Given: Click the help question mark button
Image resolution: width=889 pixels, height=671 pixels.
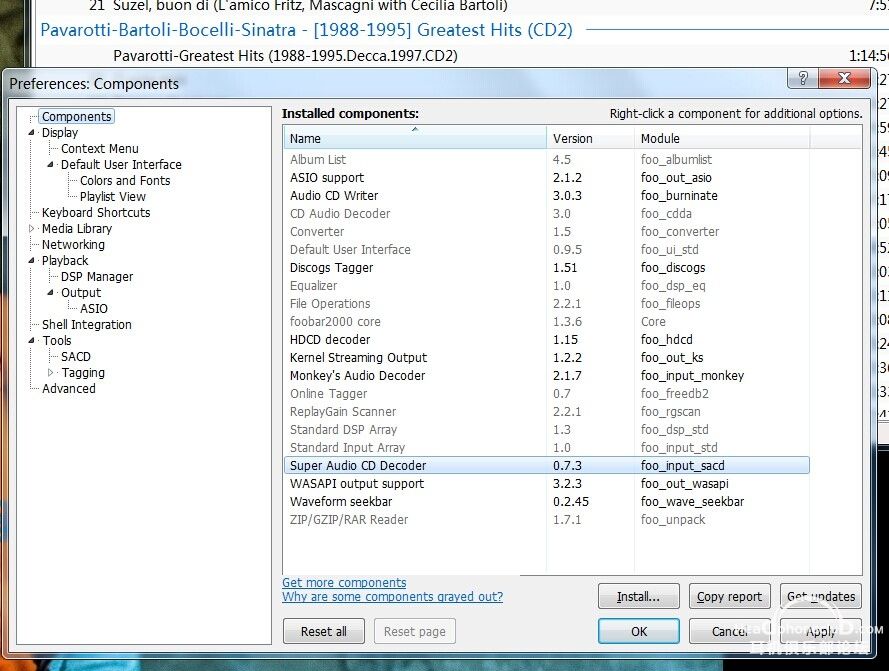Looking at the screenshot, I should click(x=803, y=78).
